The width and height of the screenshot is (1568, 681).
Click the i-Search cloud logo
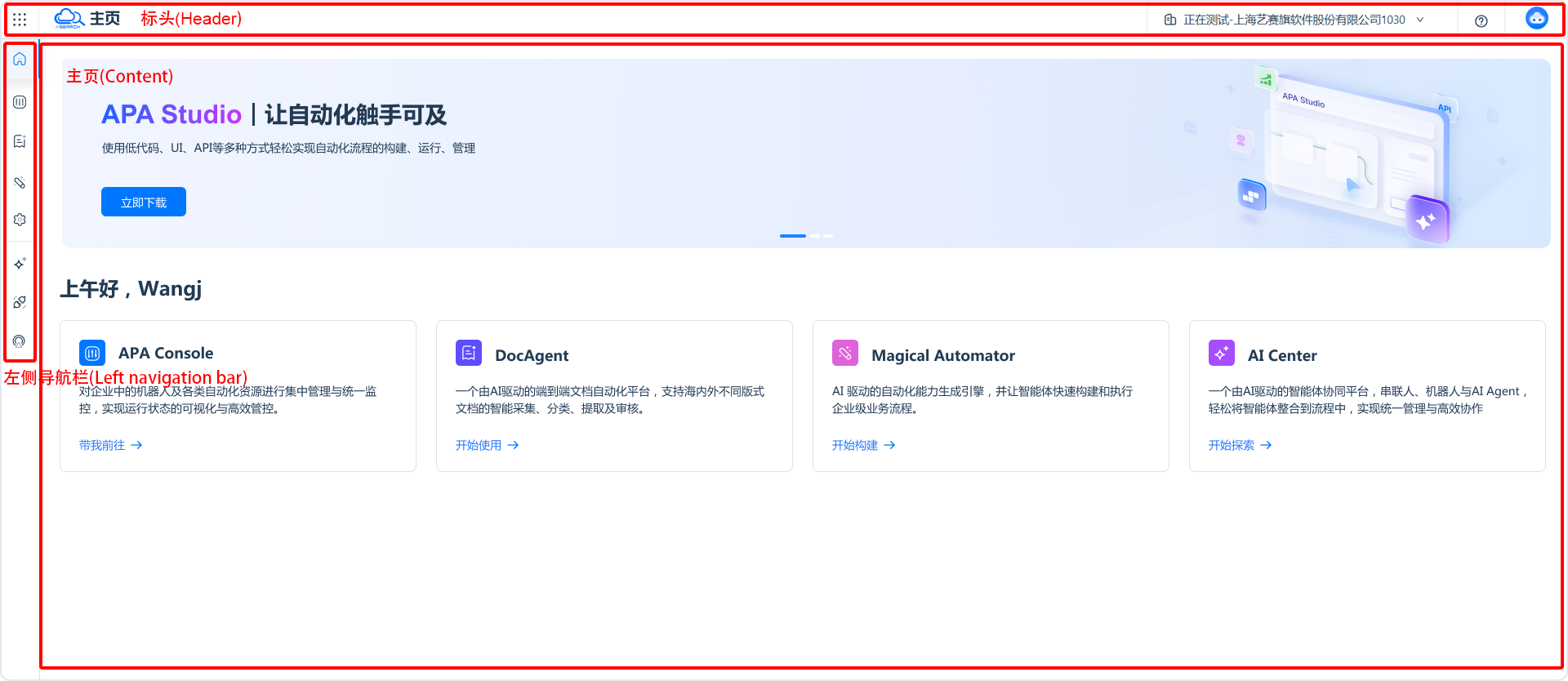pyautogui.click(x=69, y=19)
